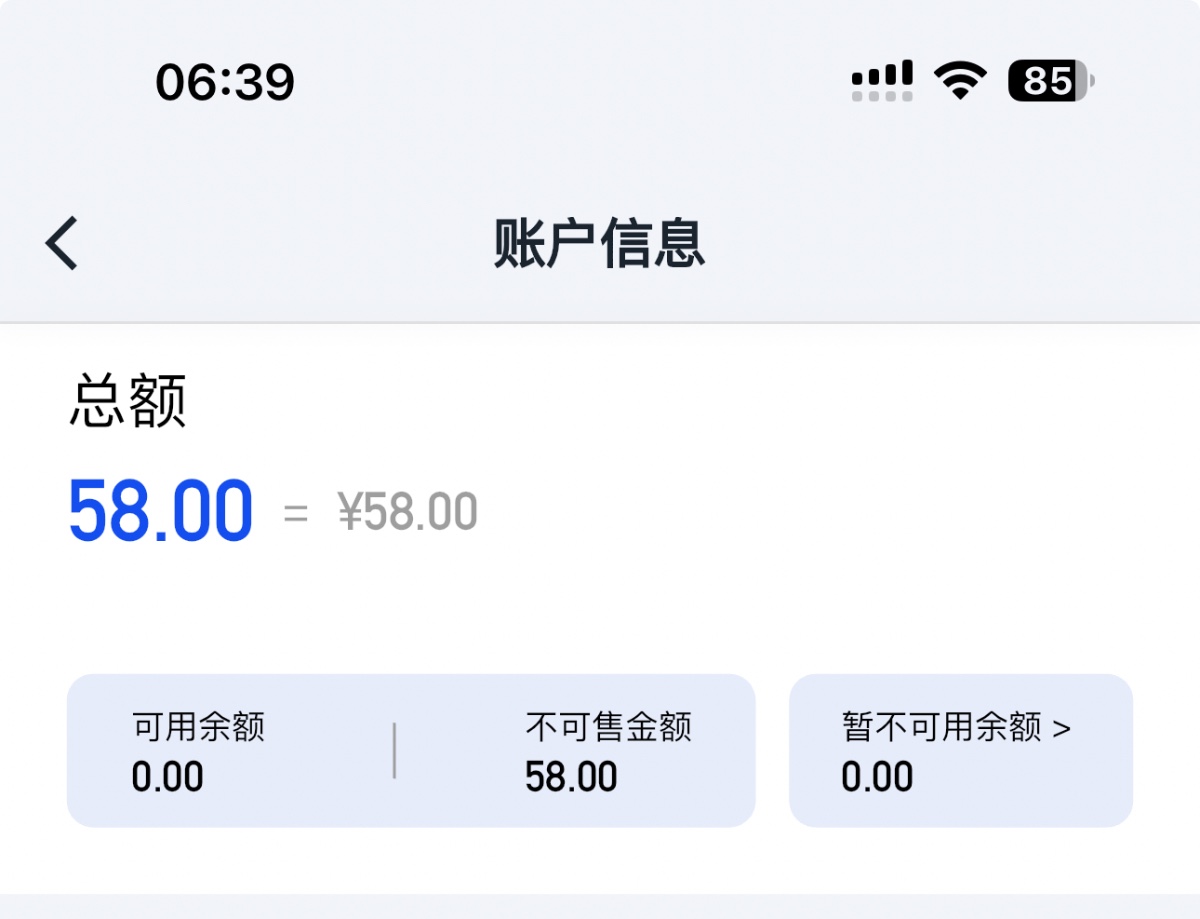The width and height of the screenshot is (1200, 919).
Task: Tap the 0.00 value under 暂不可用余额
Action: pos(877,777)
